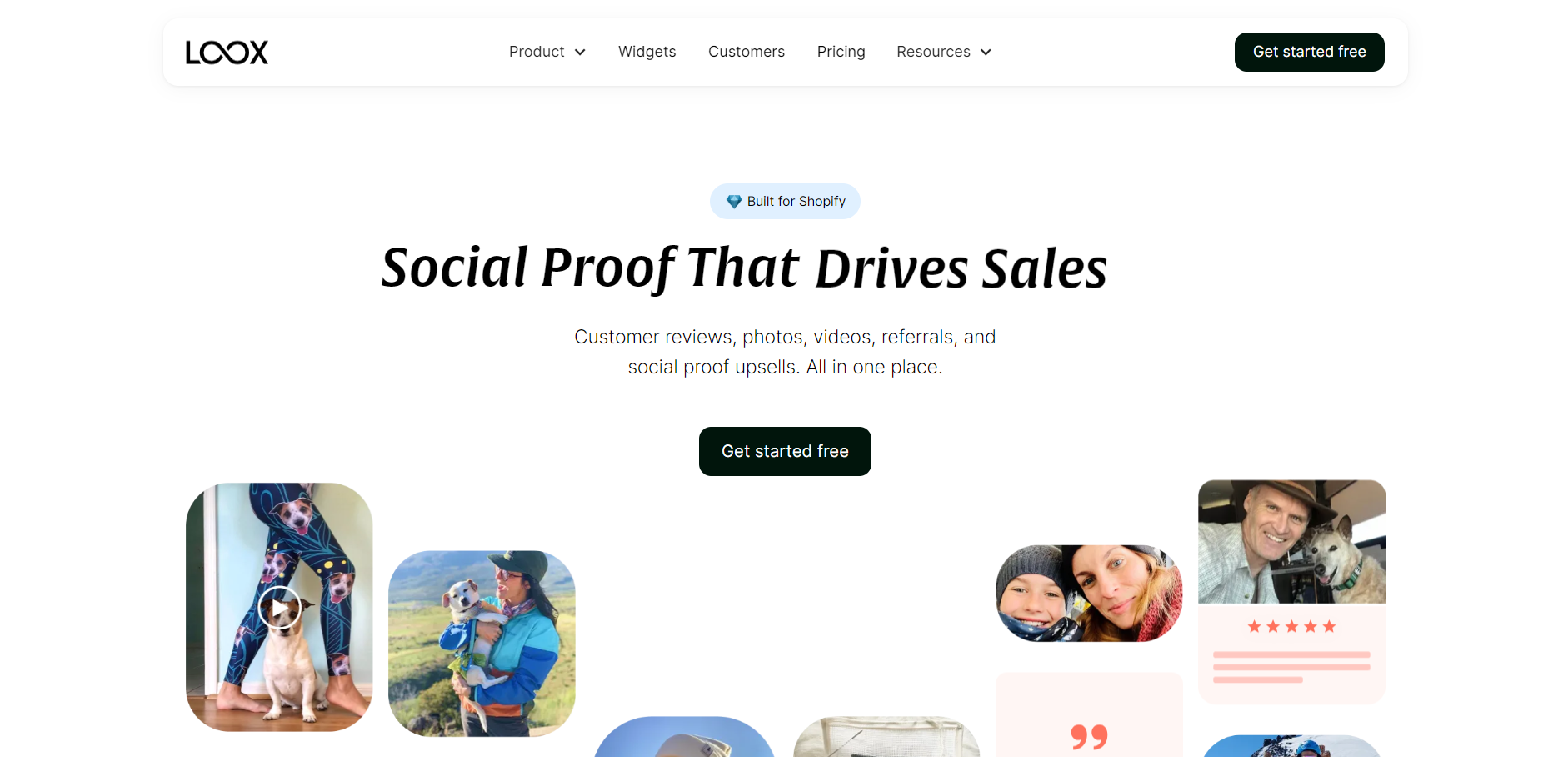The width and height of the screenshot is (1568, 757).
Task: Click the header Get started free button
Action: click(x=1309, y=52)
